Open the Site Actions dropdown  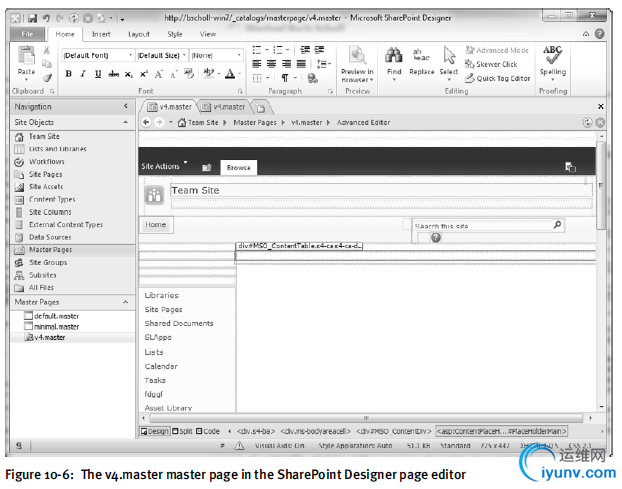(x=164, y=166)
